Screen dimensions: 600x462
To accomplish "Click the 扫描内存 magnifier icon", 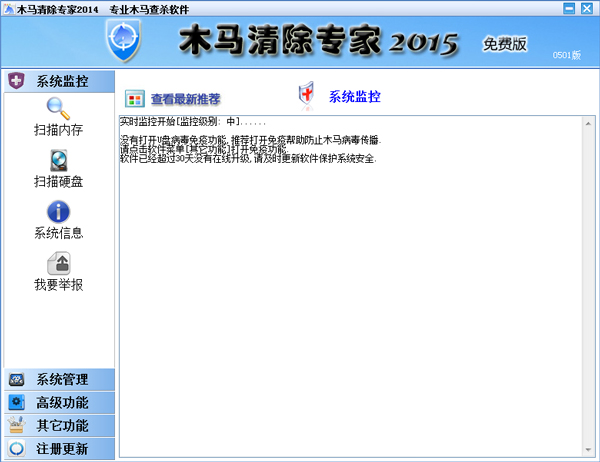I will point(58,108).
